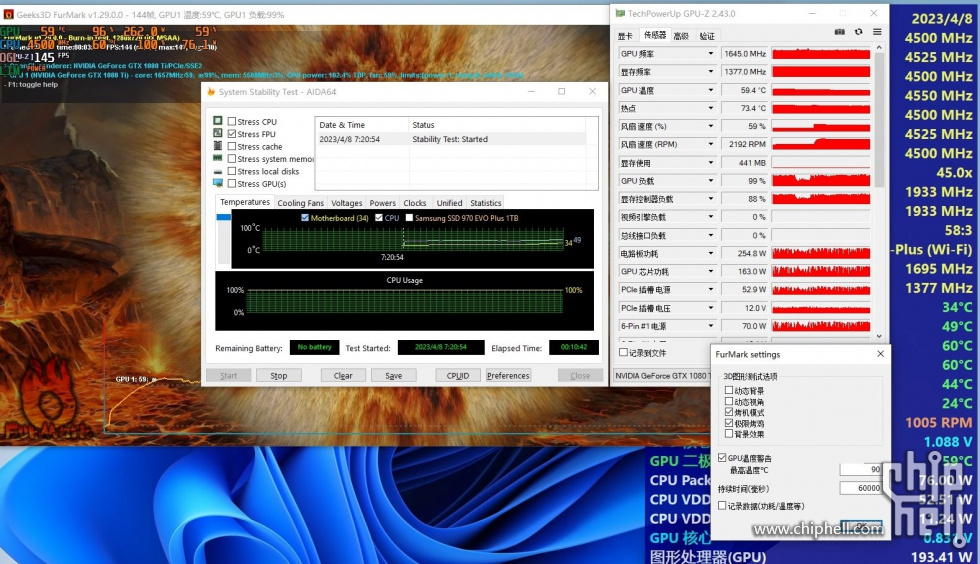Image resolution: width=980 pixels, height=564 pixels.
Task: Click GPU 频率 red sensor graph
Action: pos(821,54)
